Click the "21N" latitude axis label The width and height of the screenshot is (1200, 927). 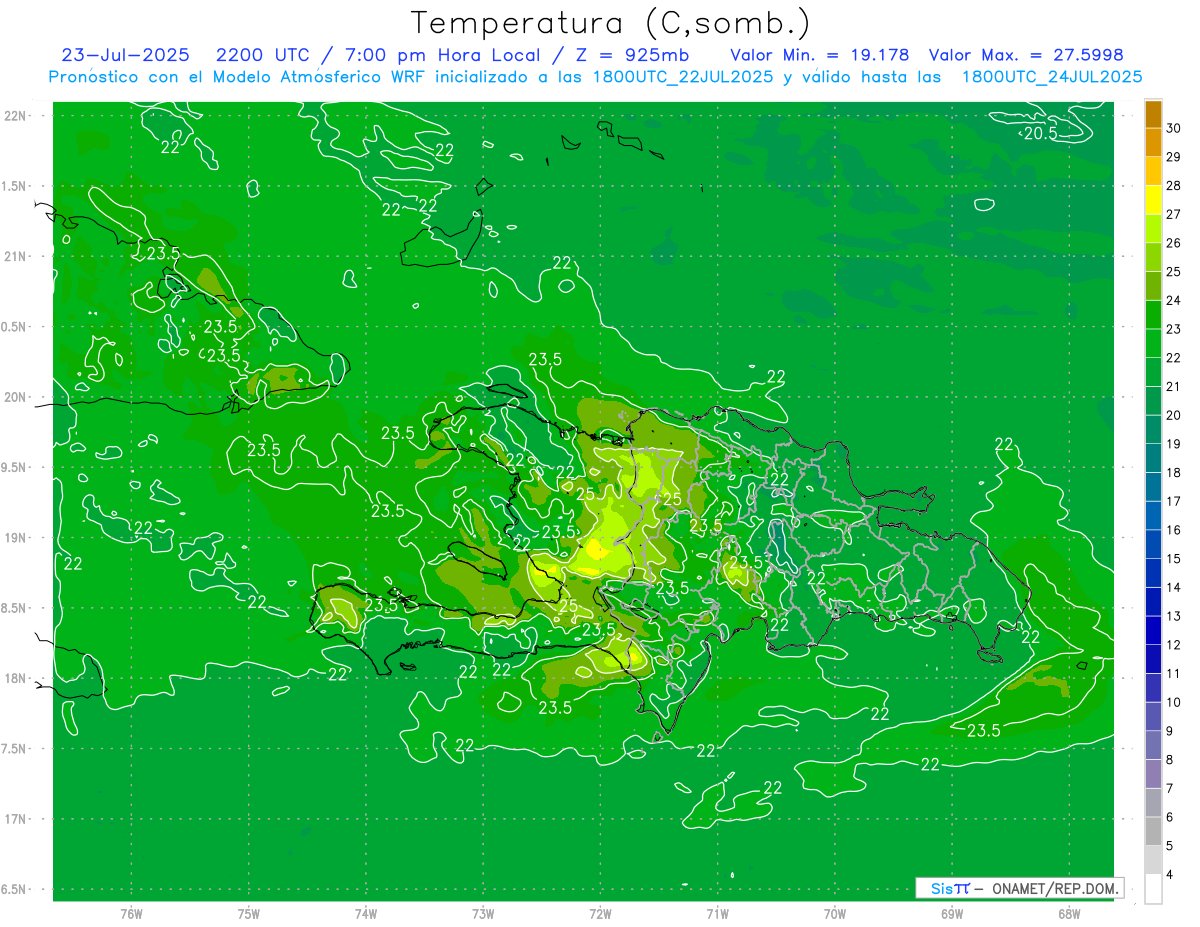(15, 256)
